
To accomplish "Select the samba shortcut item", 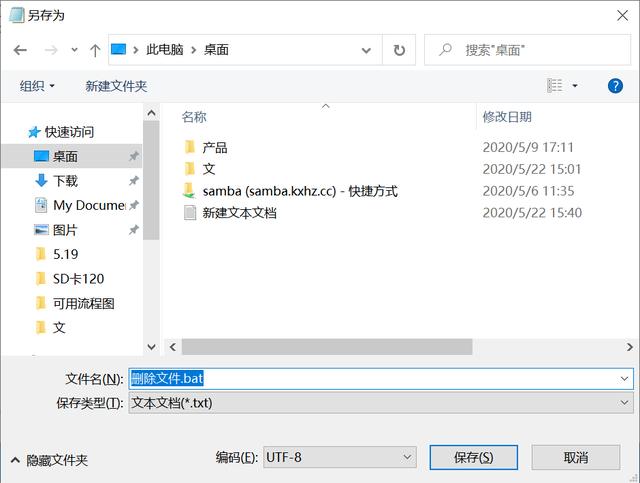I will tap(299, 191).
